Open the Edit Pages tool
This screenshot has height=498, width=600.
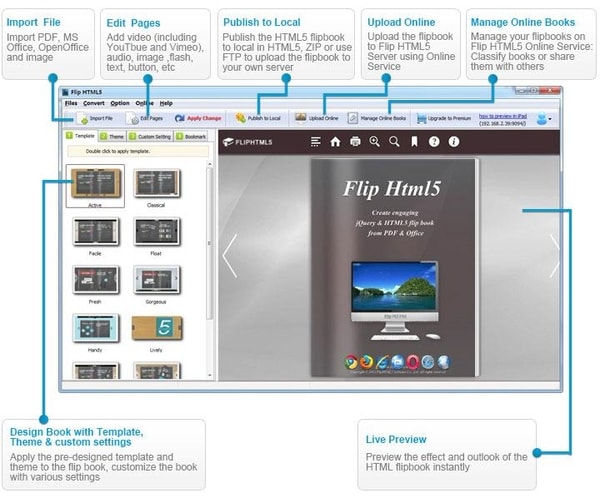[x=145, y=118]
